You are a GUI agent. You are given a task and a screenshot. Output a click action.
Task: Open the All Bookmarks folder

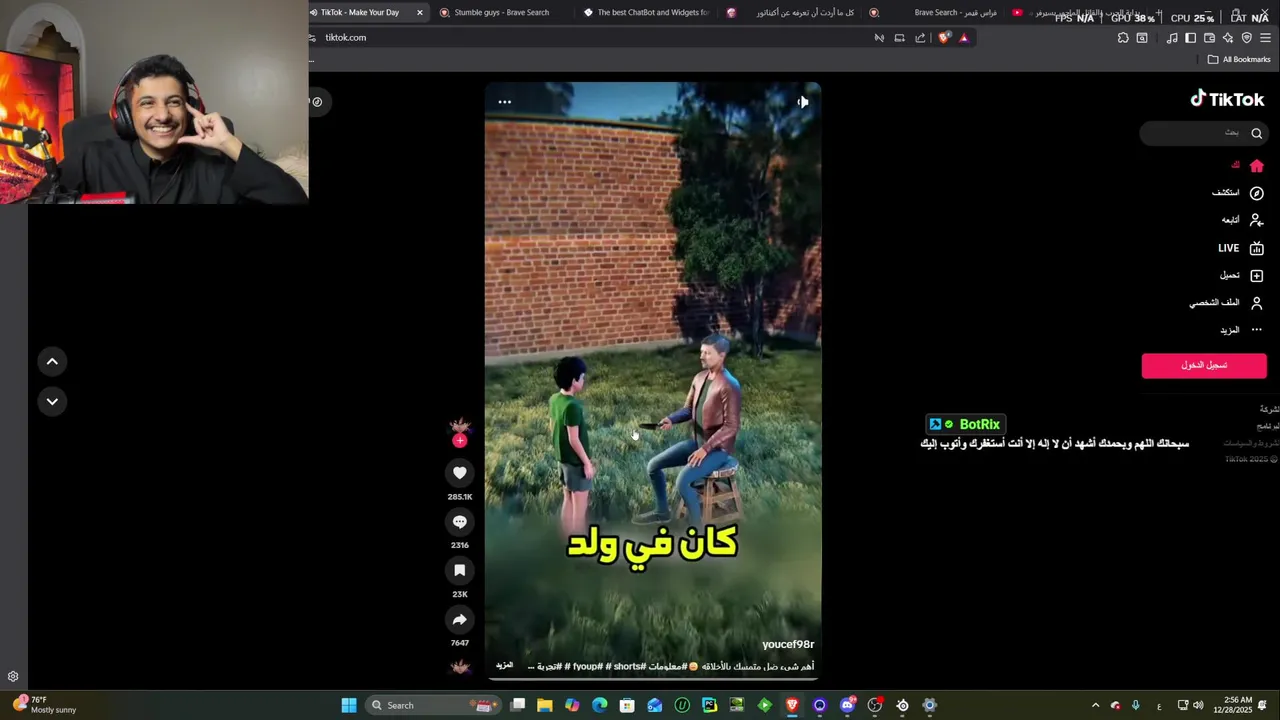(1239, 60)
